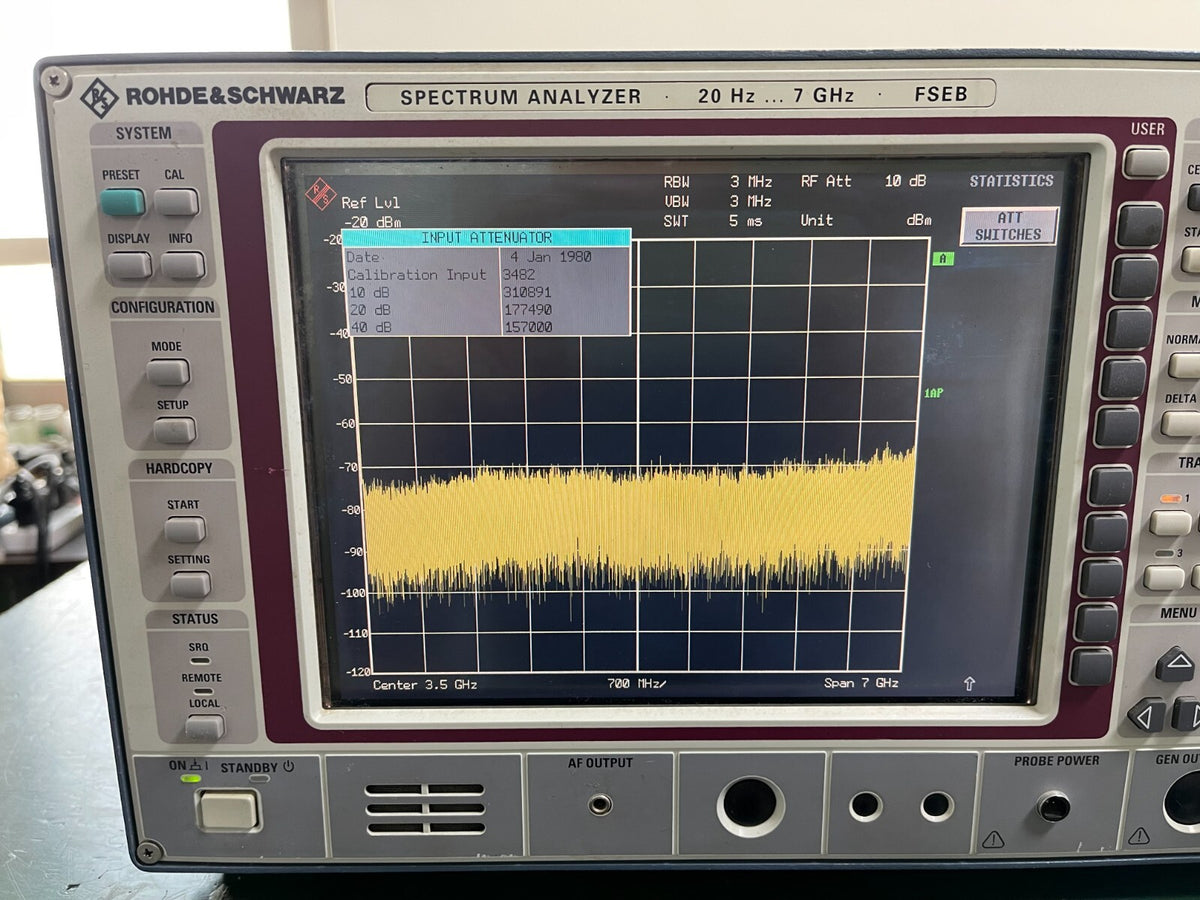The width and height of the screenshot is (1200, 900).
Task: Tap the green A screen indicator
Action: click(942, 259)
